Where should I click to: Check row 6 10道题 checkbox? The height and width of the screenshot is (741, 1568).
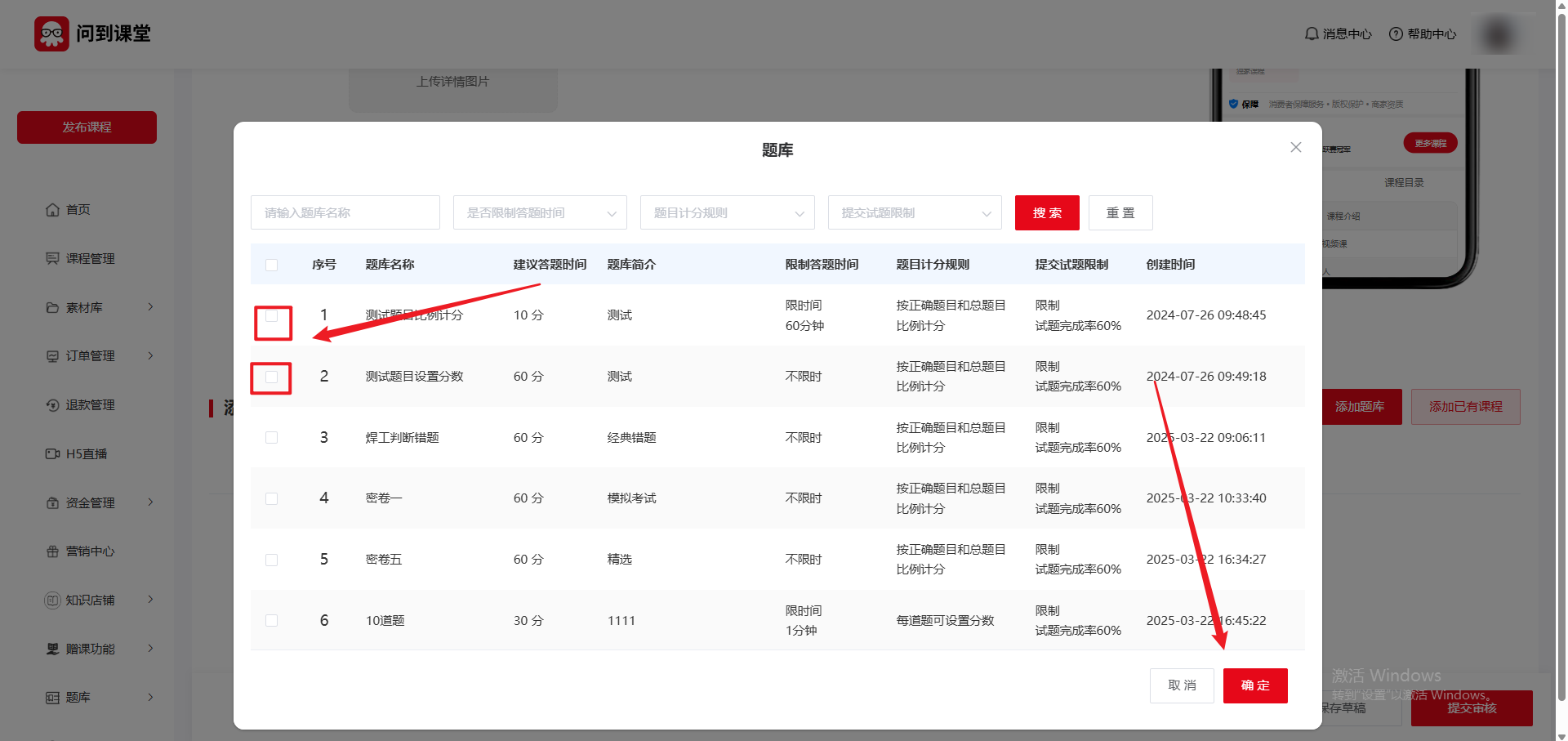point(272,621)
